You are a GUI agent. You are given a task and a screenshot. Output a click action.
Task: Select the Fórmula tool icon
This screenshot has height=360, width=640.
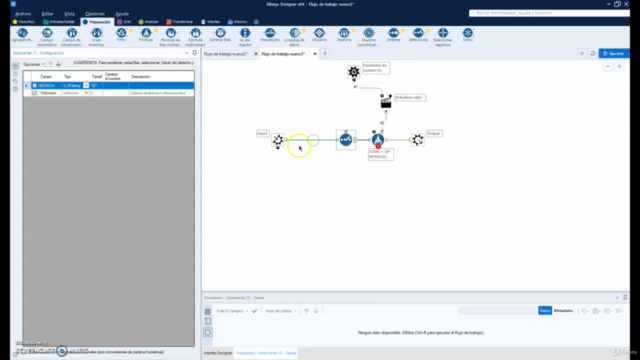[x=146, y=33]
